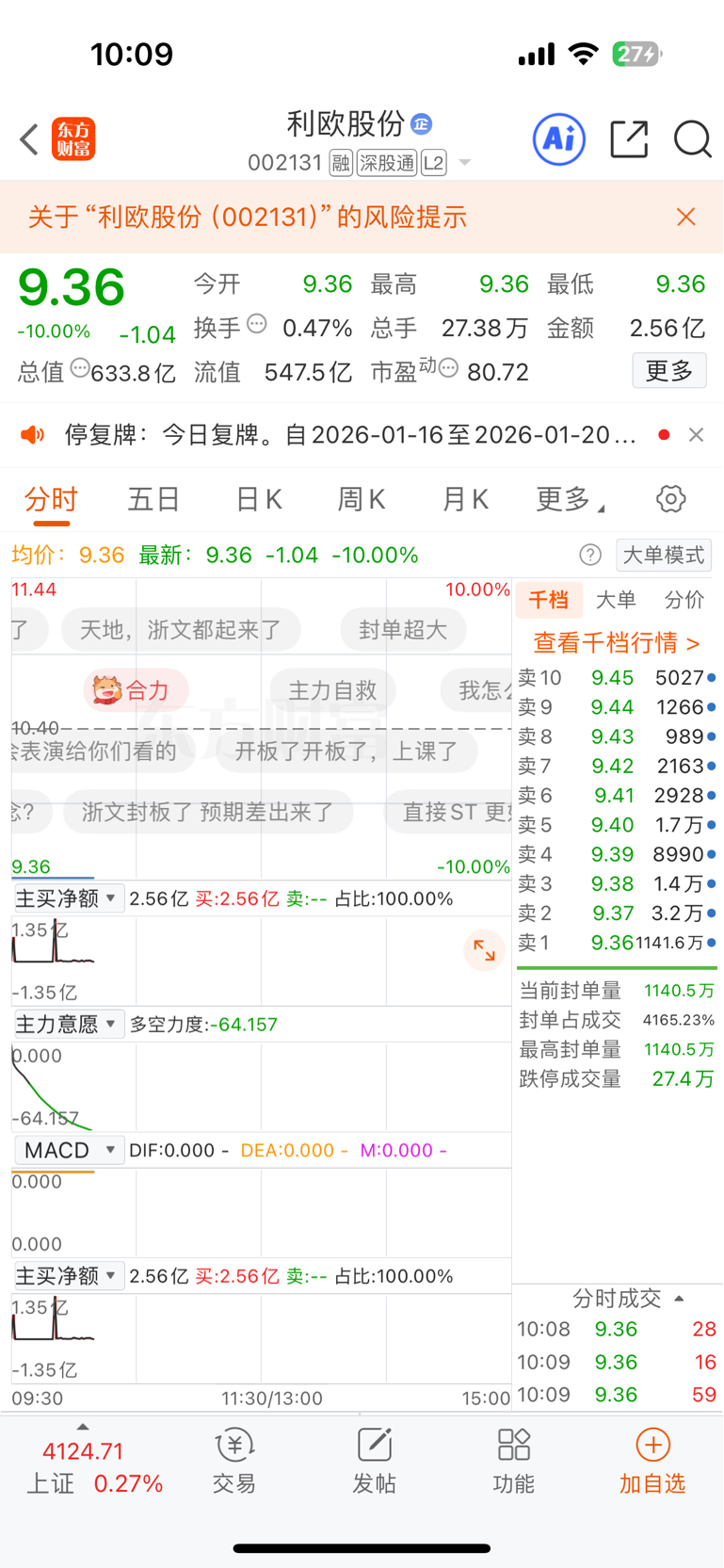Open the 风险提示 notice for 利欧股份
The image size is (724, 1568).
click(x=248, y=217)
